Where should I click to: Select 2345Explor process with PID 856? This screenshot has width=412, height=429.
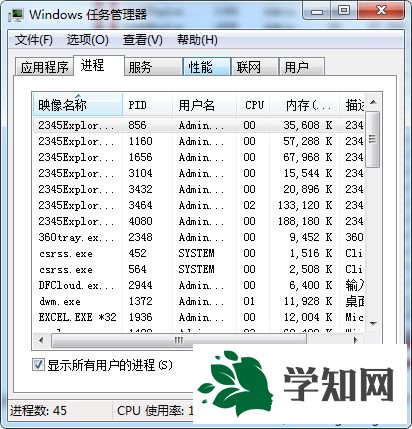pyautogui.click(x=199, y=125)
